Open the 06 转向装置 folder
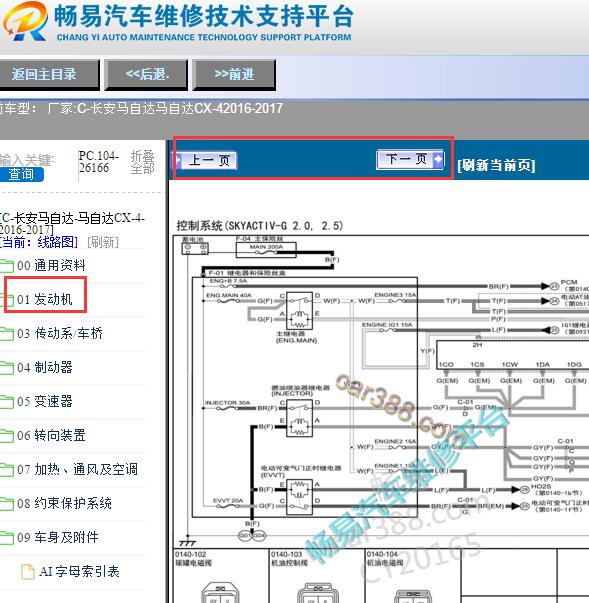 (x=51, y=435)
